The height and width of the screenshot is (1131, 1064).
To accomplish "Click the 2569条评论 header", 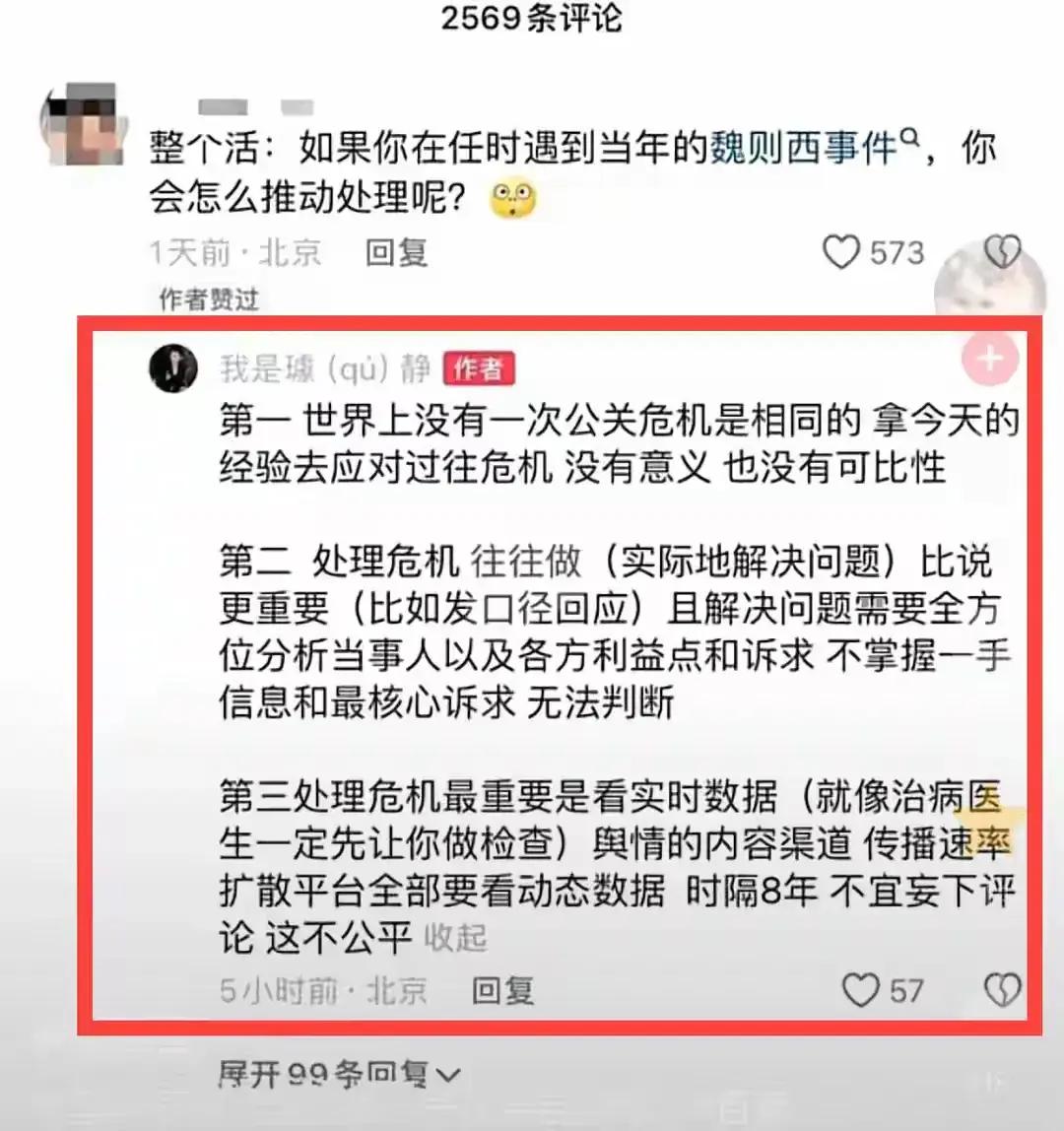I will coord(532,18).
